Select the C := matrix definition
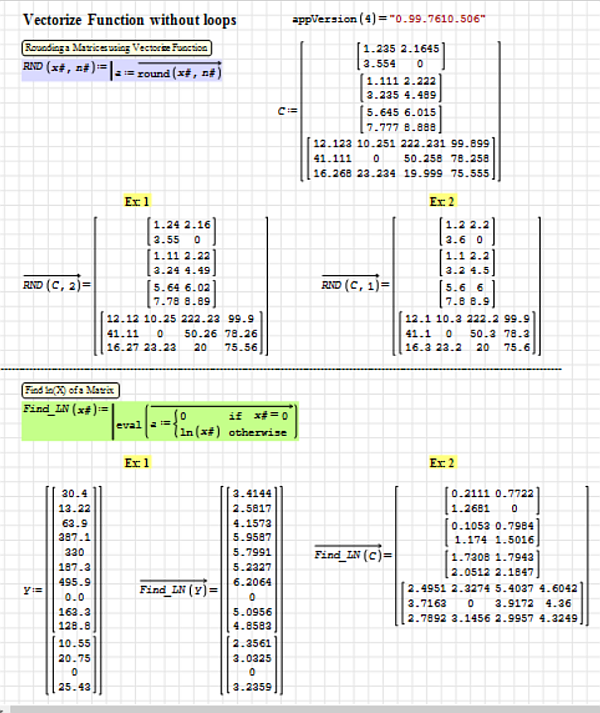The width and height of the screenshot is (600, 713). tap(285, 111)
